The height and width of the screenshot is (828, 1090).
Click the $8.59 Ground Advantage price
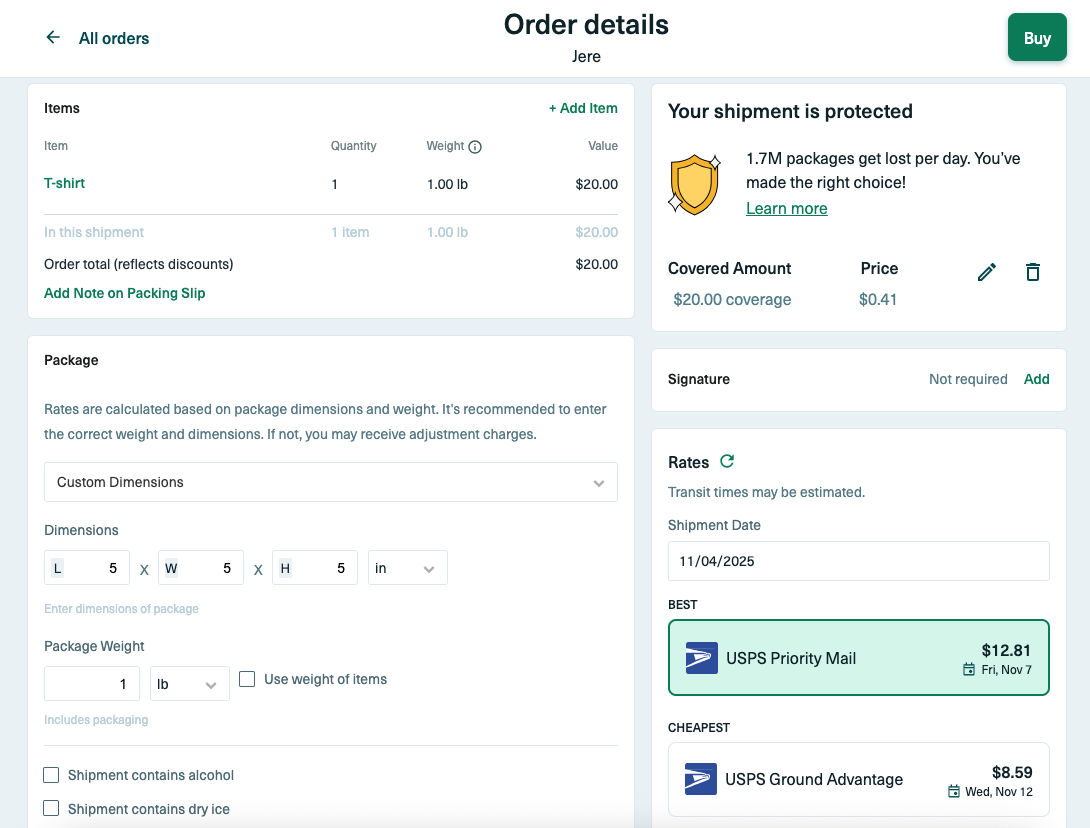(1011, 772)
